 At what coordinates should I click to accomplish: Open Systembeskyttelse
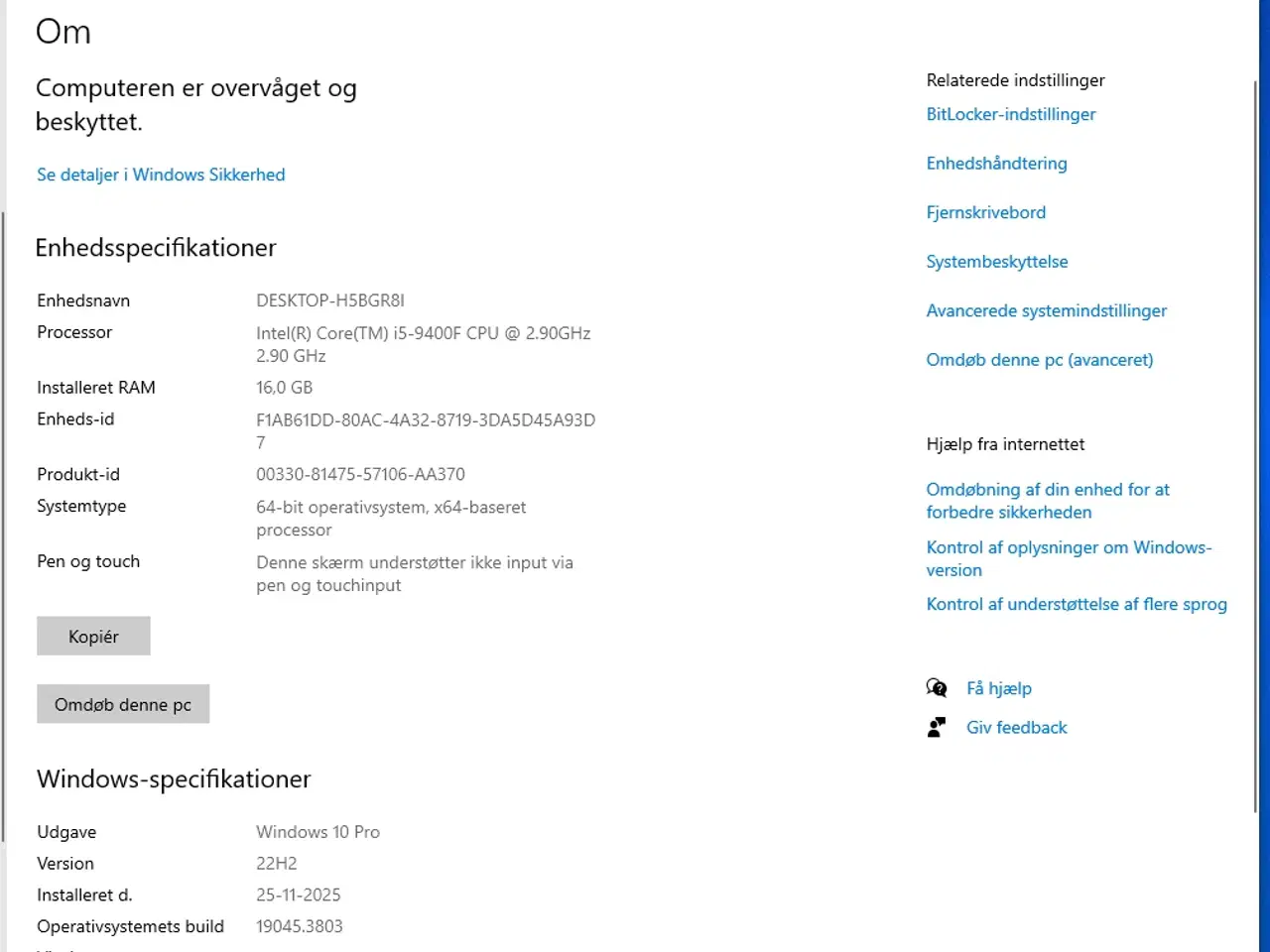[997, 261]
